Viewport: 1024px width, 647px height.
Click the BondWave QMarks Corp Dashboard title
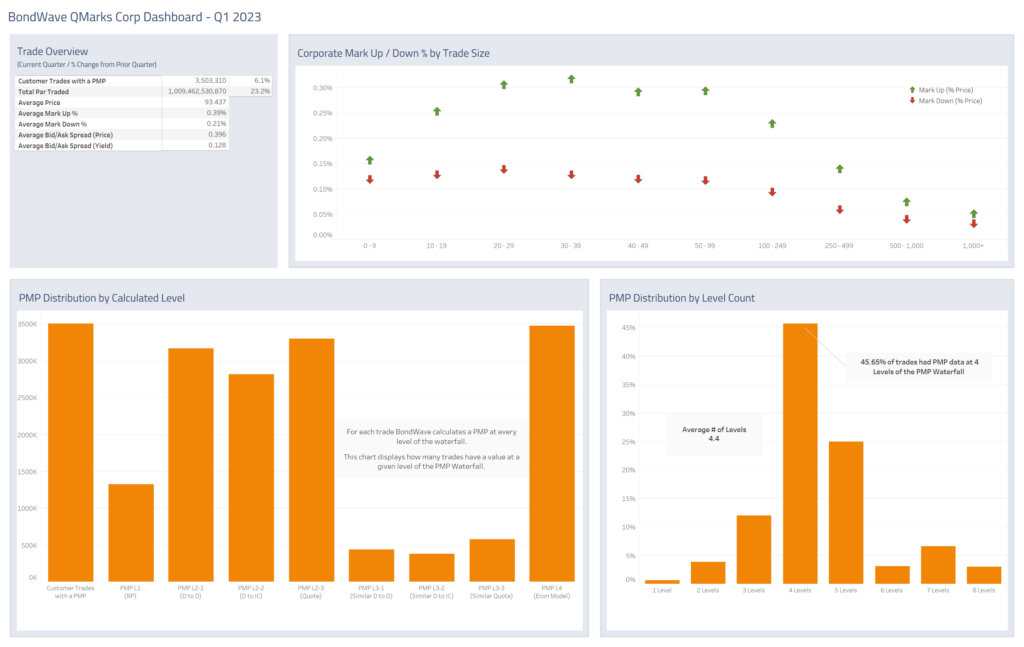pyautogui.click(x=136, y=17)
